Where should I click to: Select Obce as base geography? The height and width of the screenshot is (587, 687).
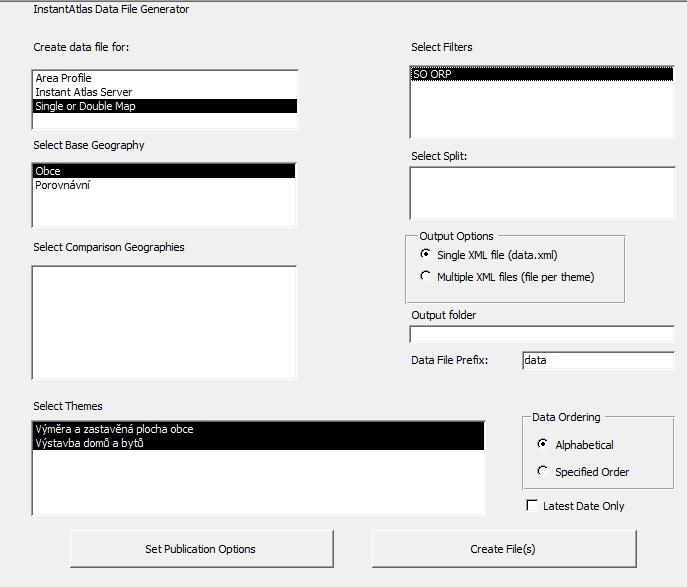(x=164, y=171)
